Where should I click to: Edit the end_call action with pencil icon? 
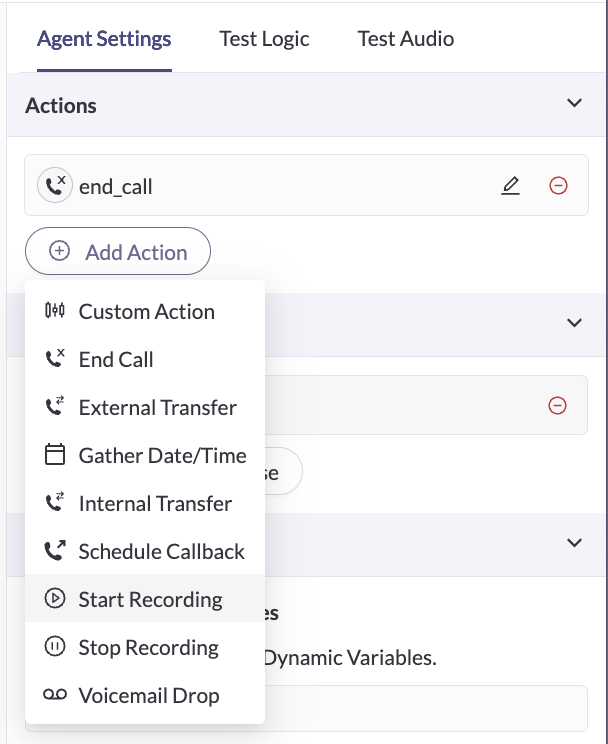510,186
